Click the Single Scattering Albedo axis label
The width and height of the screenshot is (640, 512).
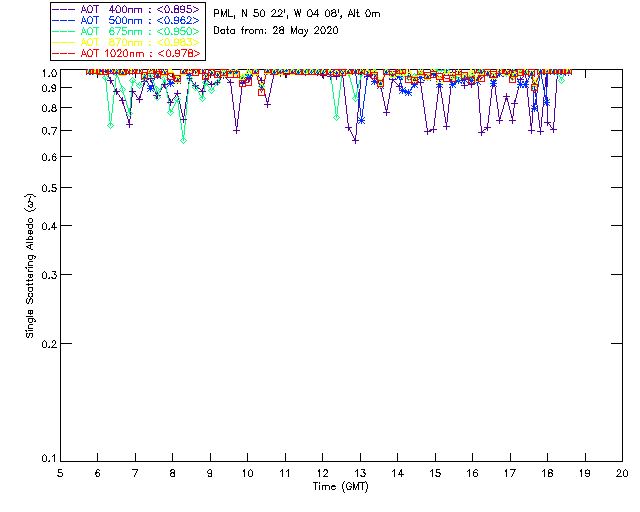click(30, 266)
